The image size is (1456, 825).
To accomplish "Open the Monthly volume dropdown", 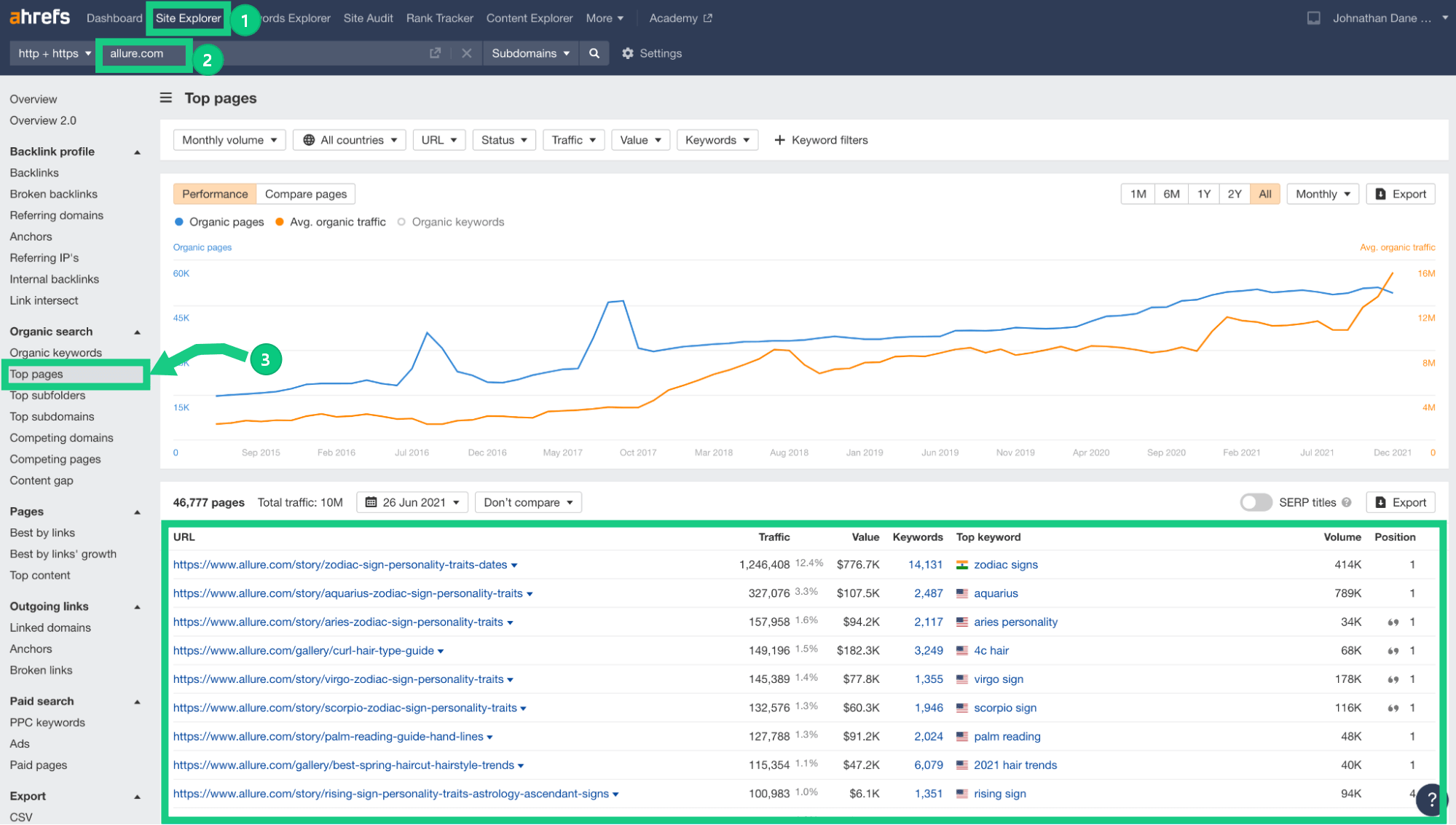I will click(229, 140).
